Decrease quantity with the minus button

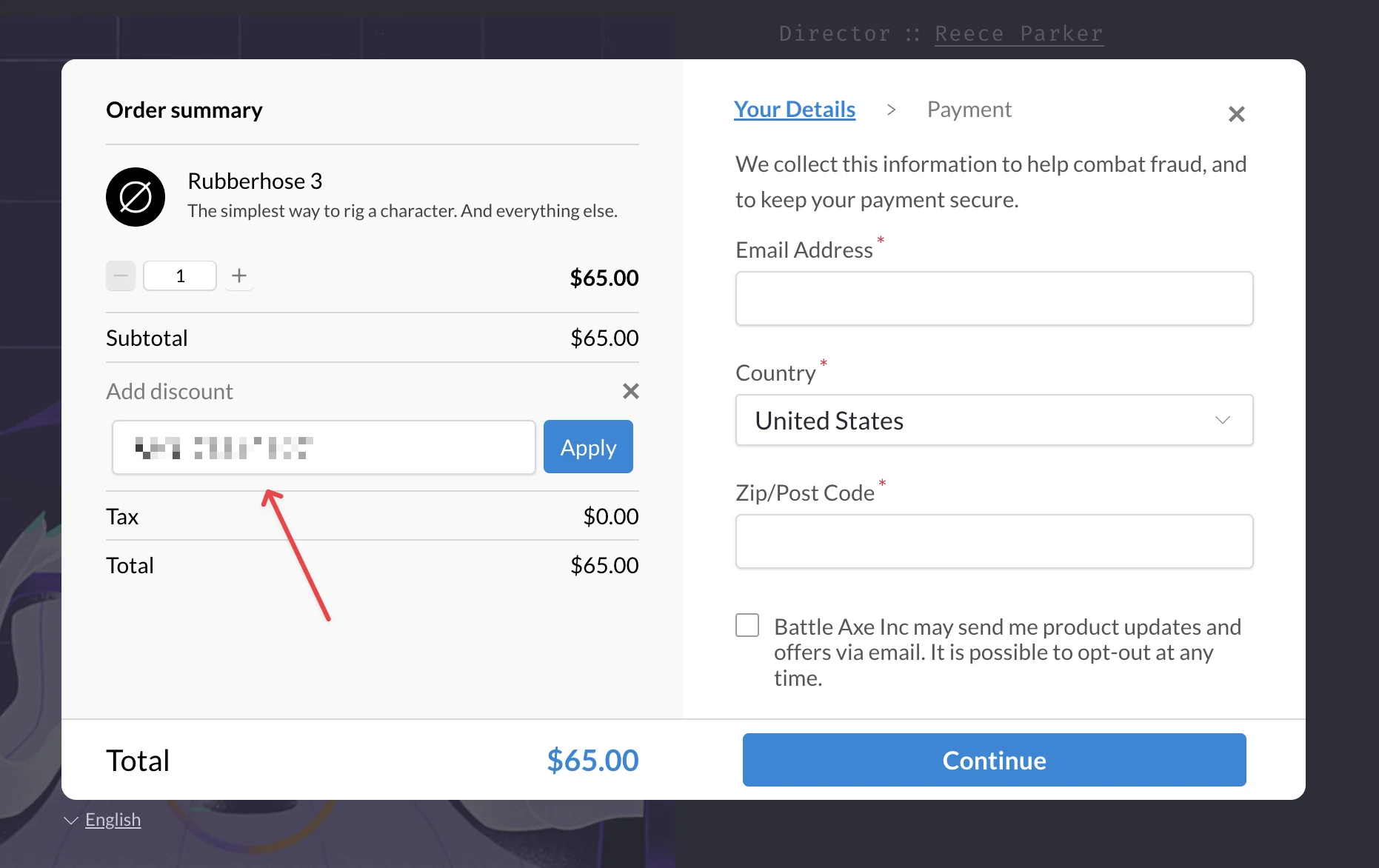pyautogui.click(x=121, y=276)
